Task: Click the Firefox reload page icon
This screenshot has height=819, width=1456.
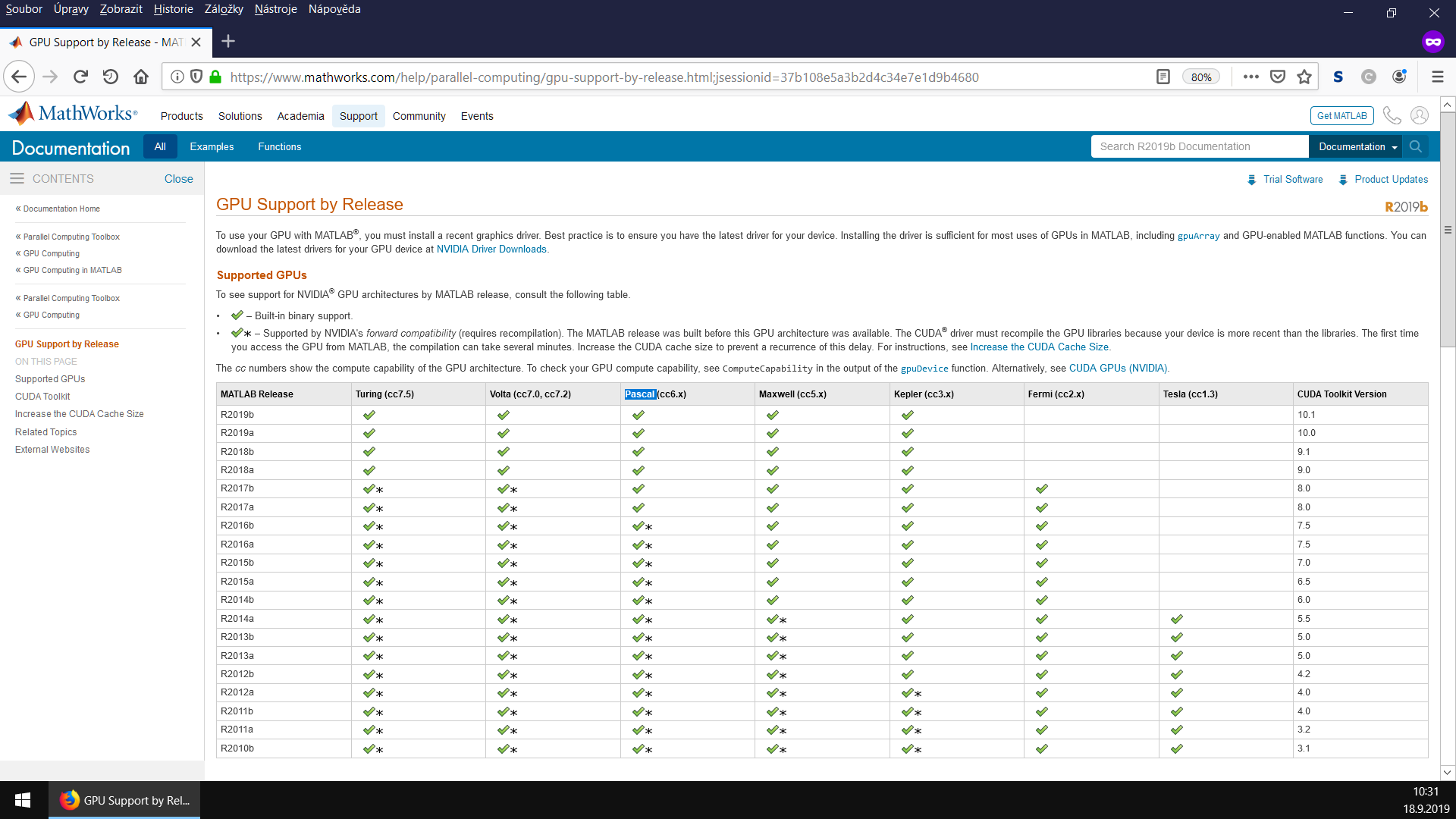Action: click(80, 77)
